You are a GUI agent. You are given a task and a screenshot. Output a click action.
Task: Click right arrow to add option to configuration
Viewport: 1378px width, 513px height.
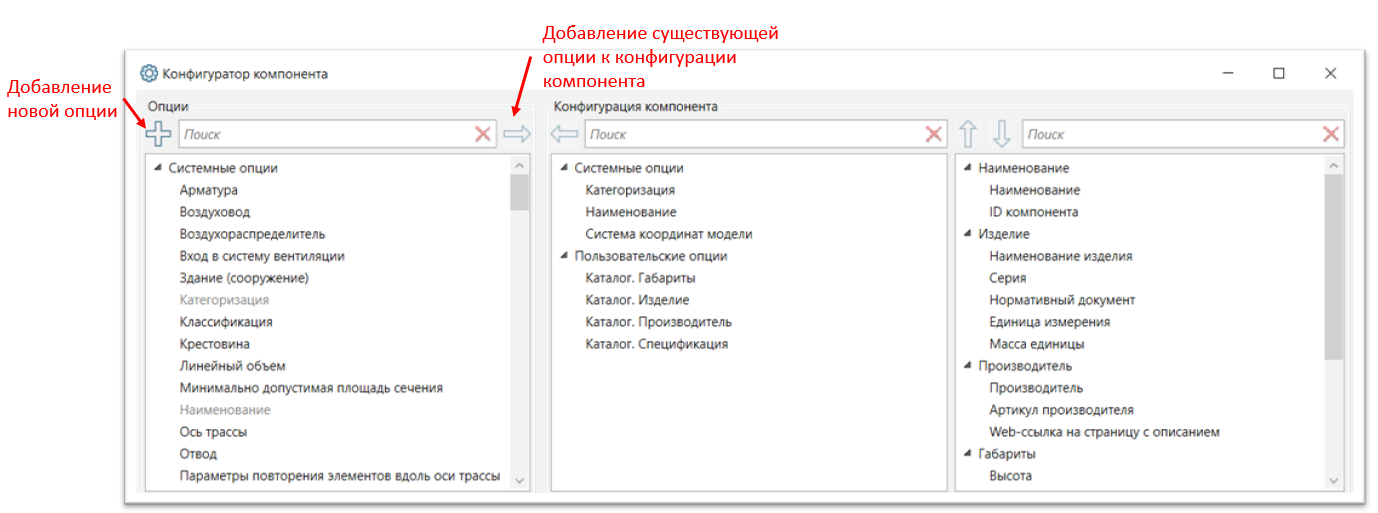517,134
